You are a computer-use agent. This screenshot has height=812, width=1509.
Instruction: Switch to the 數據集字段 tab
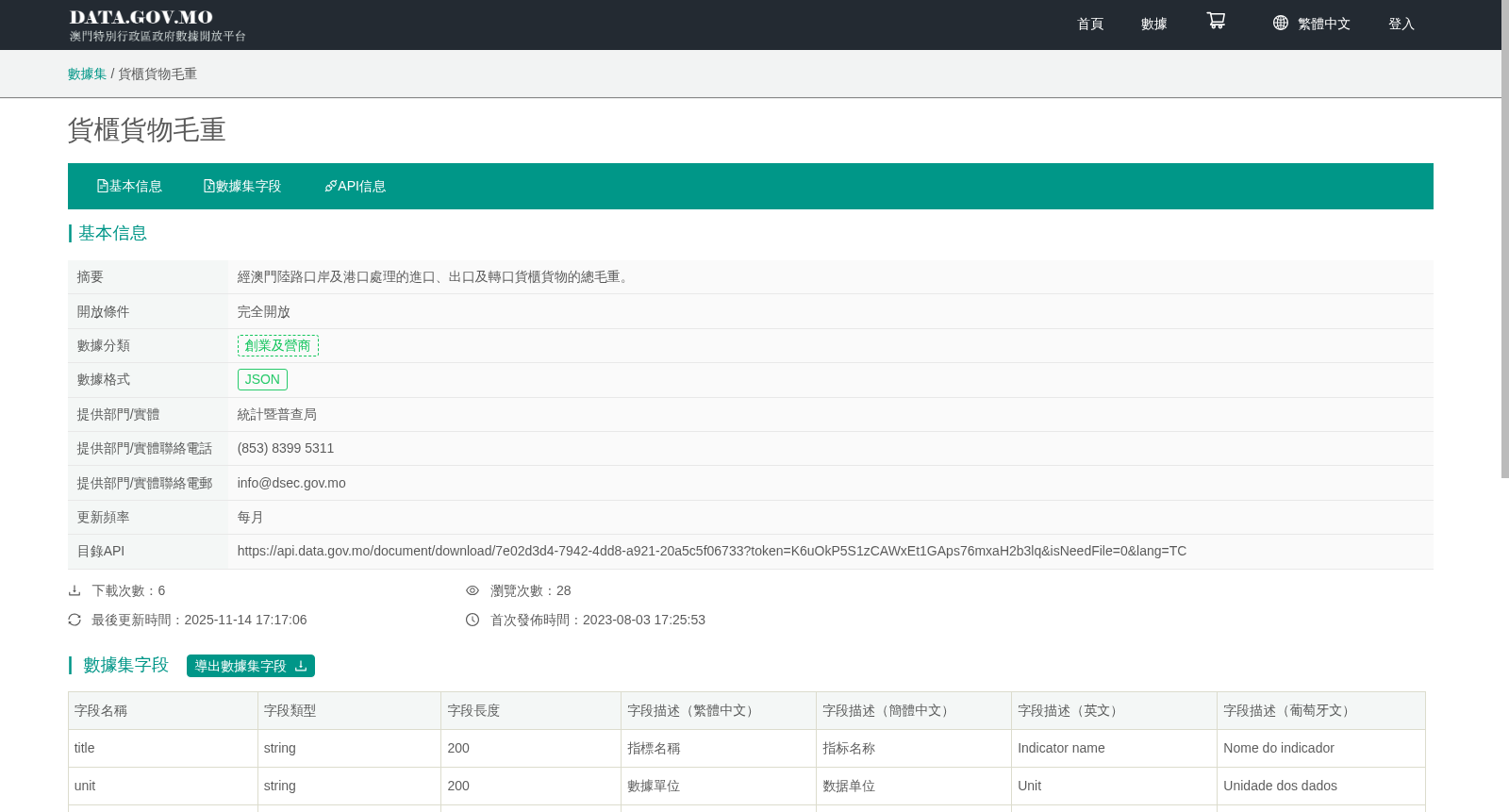(x=242, y=186)
